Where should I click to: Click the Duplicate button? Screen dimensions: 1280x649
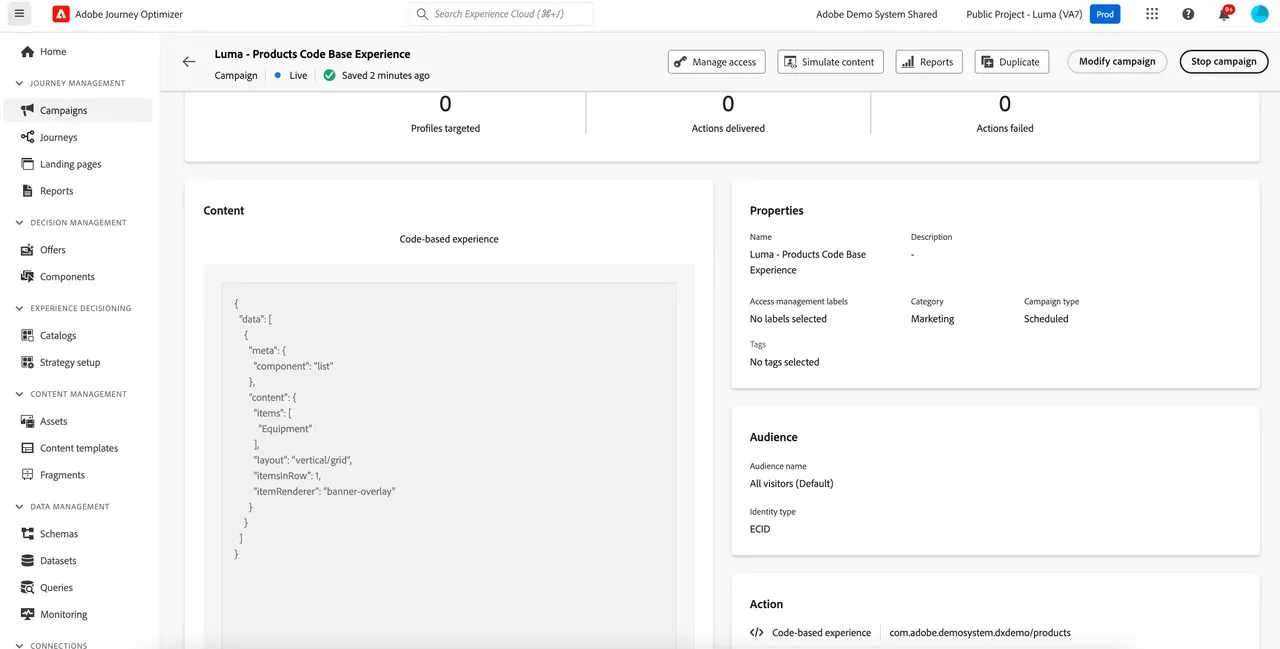pyautogui.click(x=1012, y=62)
